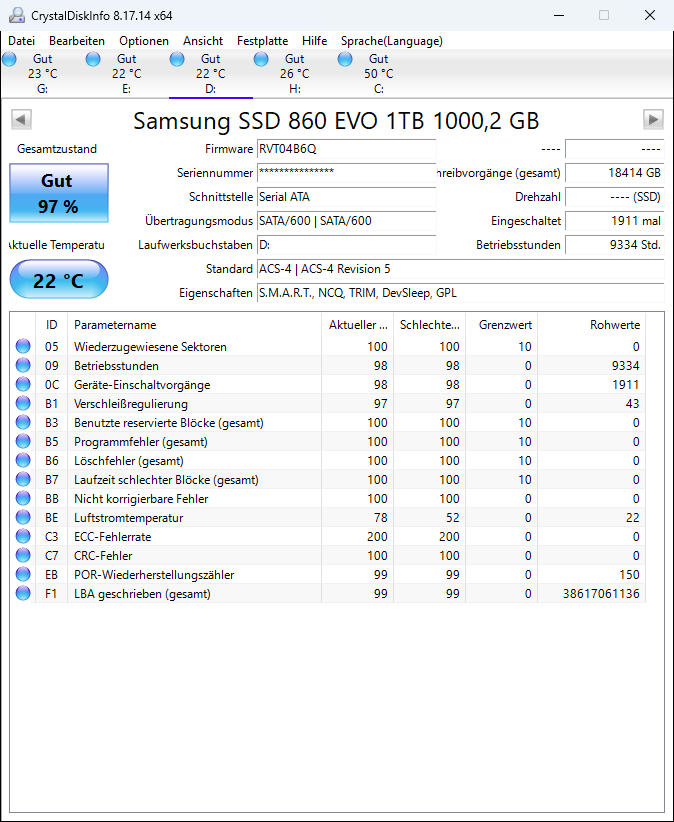Open the Bearbeiten menu

[77, 41]
